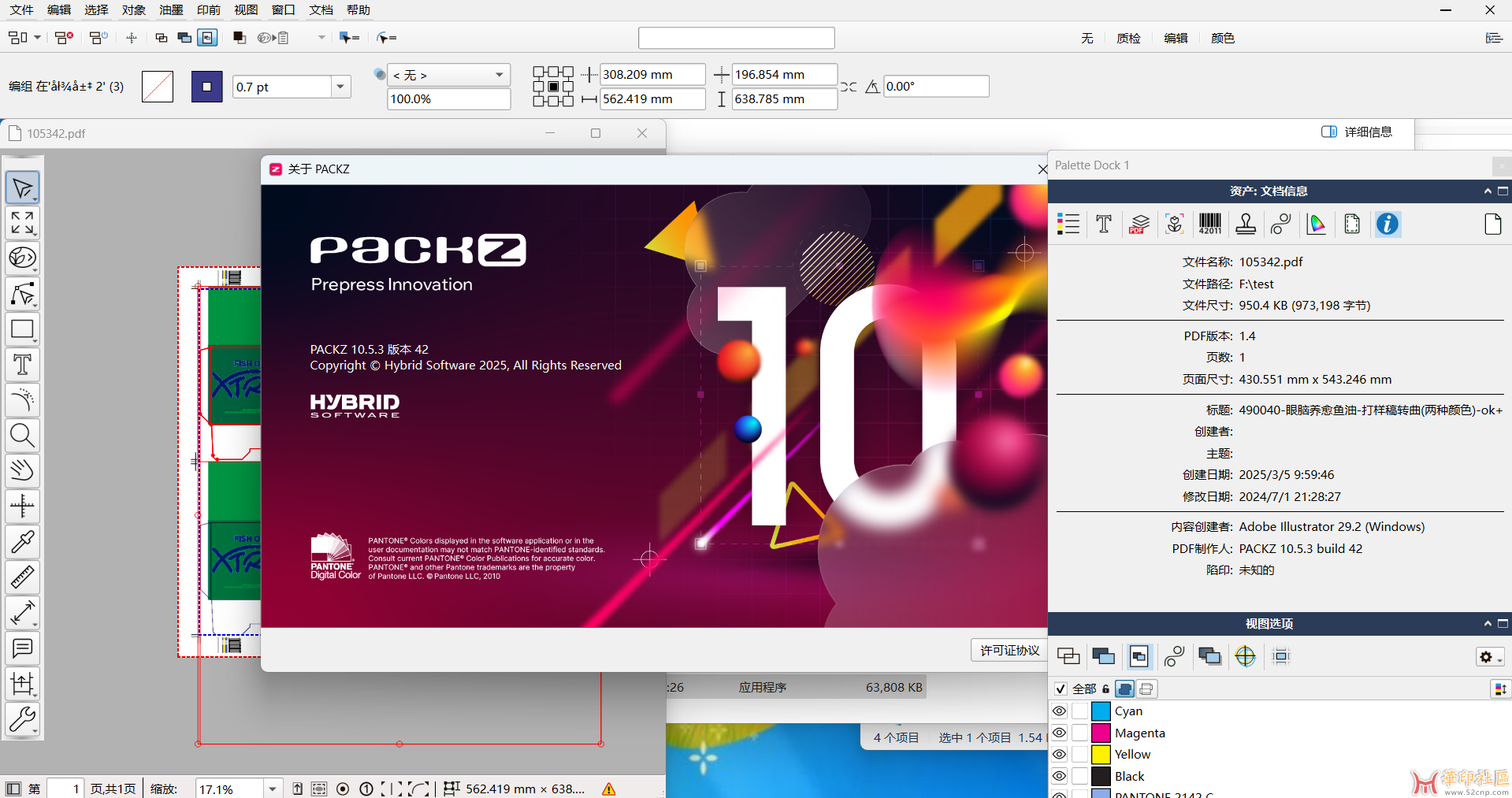This screenshot has height=798, width=1512.
Task: Click the preflight warning triangle icon
Action: click(x=609, y=789)
